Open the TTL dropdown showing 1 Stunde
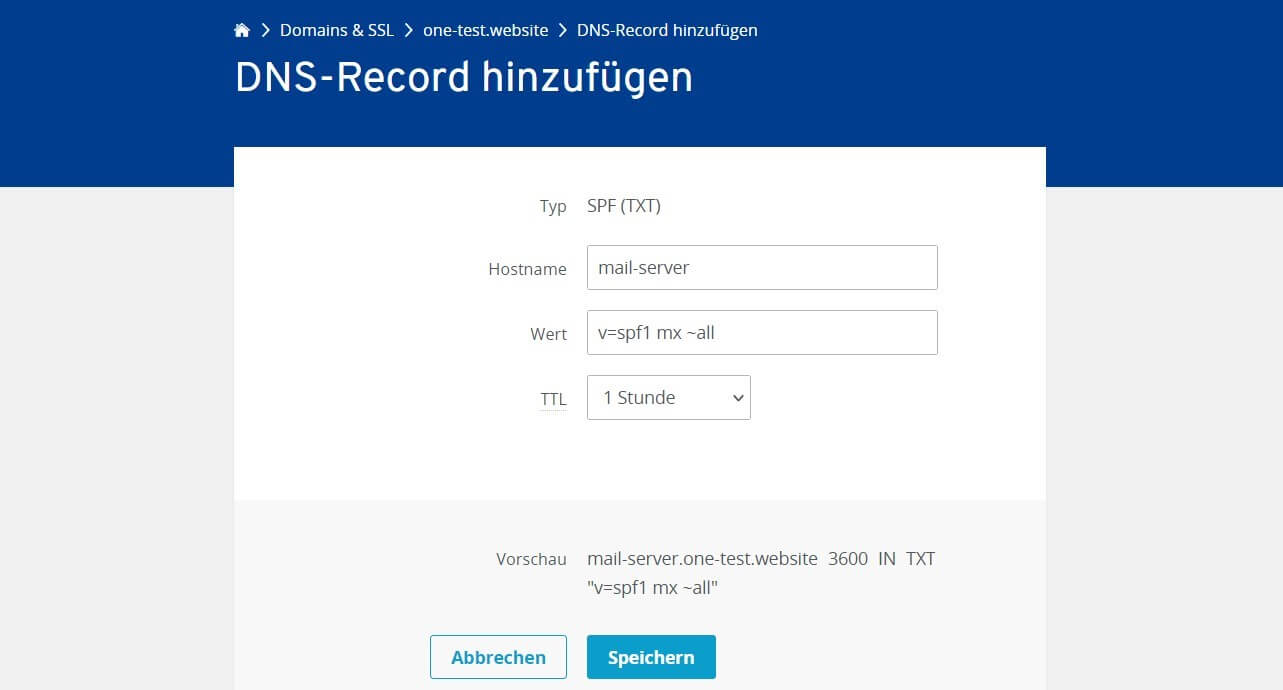This screenshot has width=1283, height=690. (x=669, y=397)
